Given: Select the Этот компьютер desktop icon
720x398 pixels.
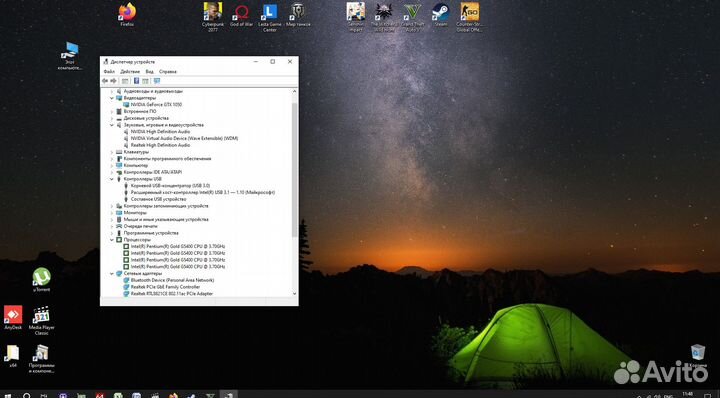Looking at the screenshot, I should click(x=70, y=56).
